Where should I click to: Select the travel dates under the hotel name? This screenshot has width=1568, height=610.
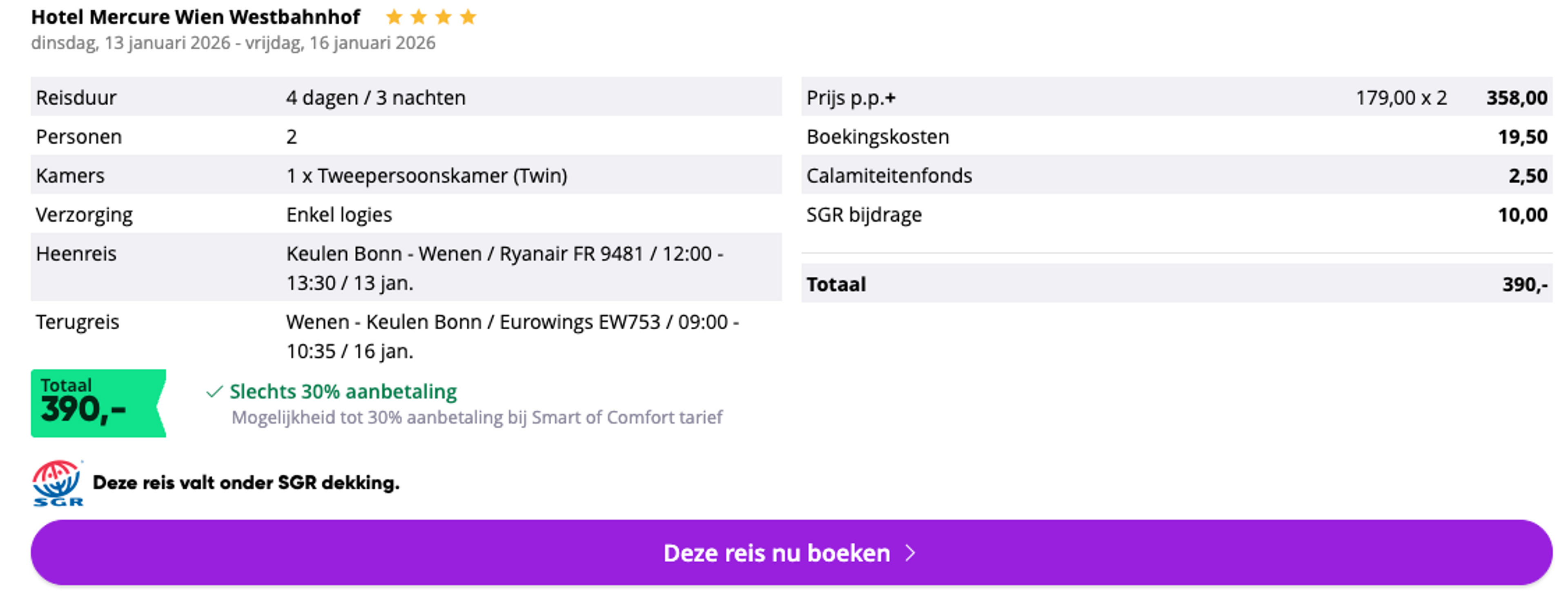click(233, 43)
